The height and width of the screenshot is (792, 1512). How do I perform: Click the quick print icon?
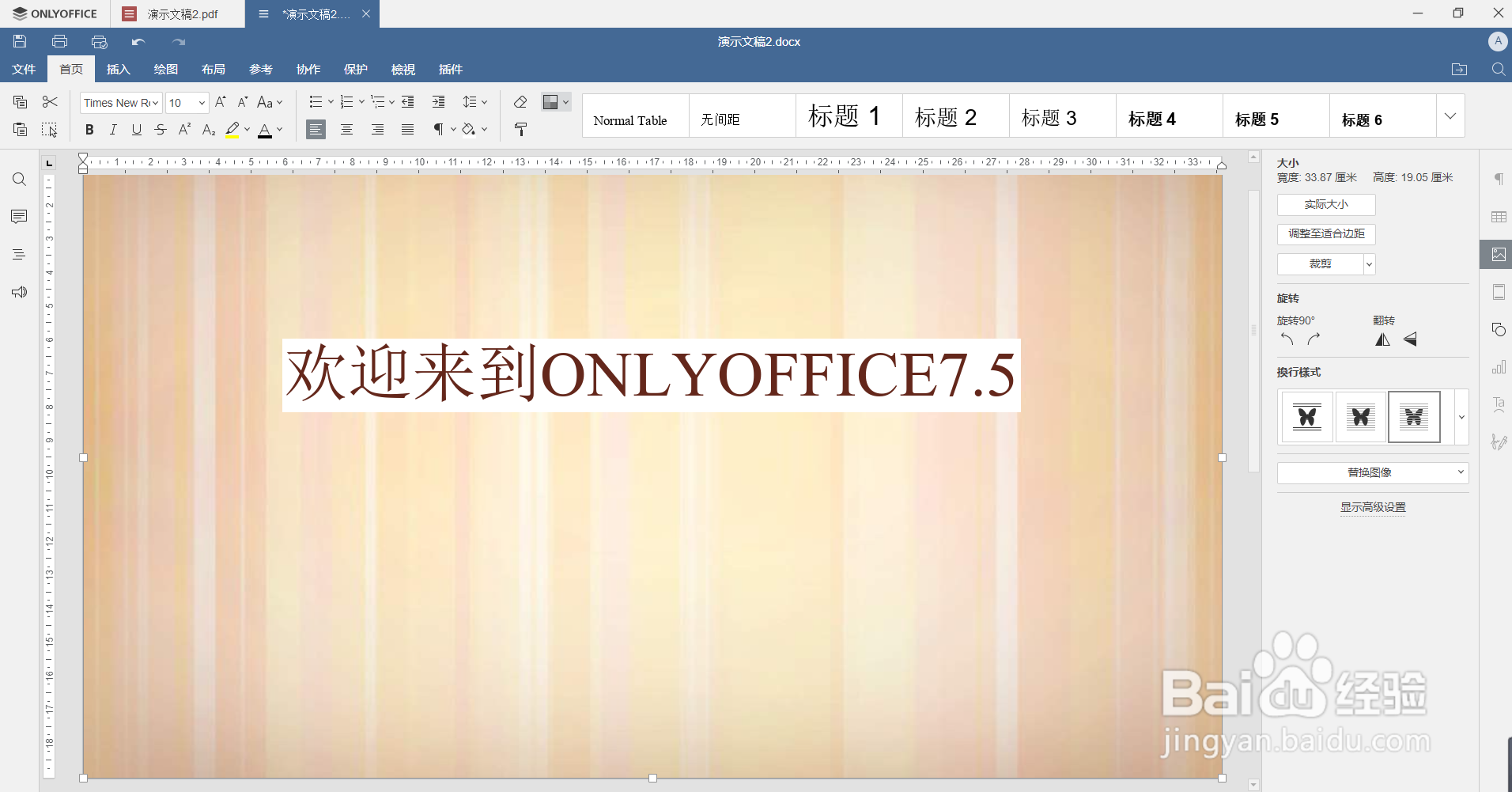pos(99,41)
